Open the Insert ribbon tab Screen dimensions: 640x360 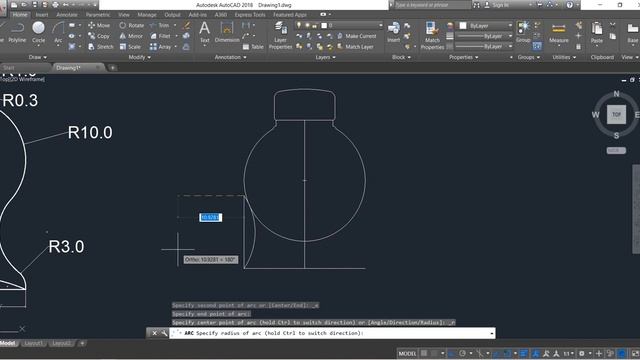tap(42, 15)
